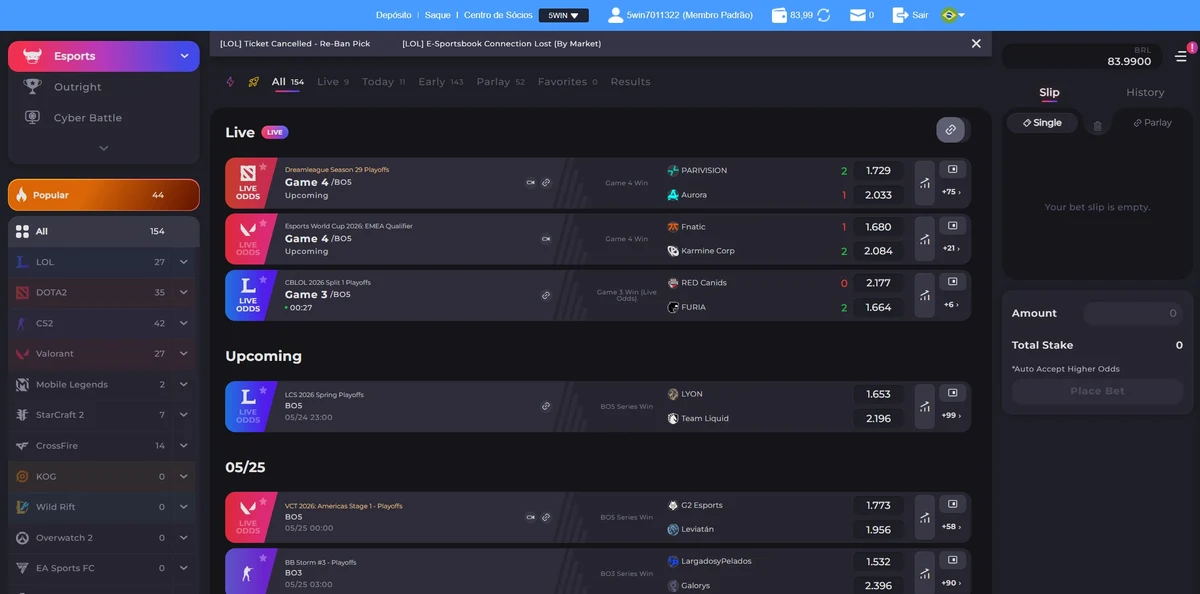This screenshot has width=1200, height=594.
Task: Toggle the link button beside Live heading
Action: coord(951,130)
